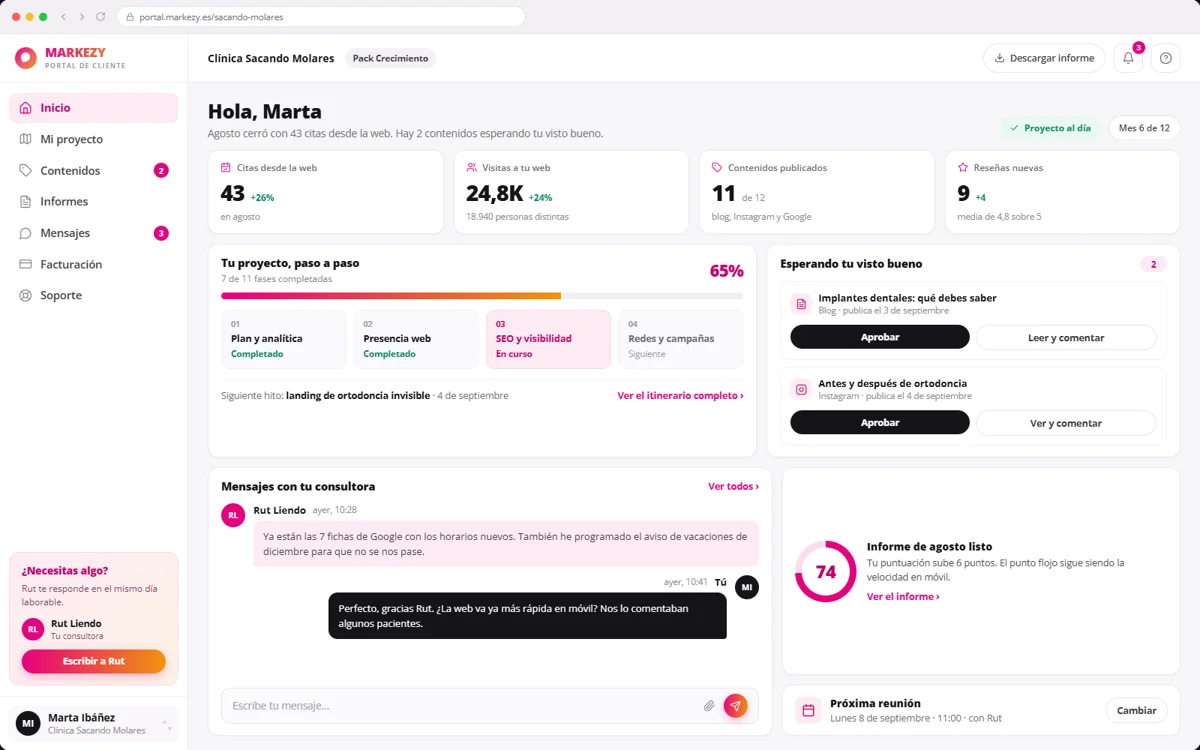Viewport: 1200px width, 750px height.
Task: Click the MI avatar next to your reply
Action: click(x=747, y=587)
